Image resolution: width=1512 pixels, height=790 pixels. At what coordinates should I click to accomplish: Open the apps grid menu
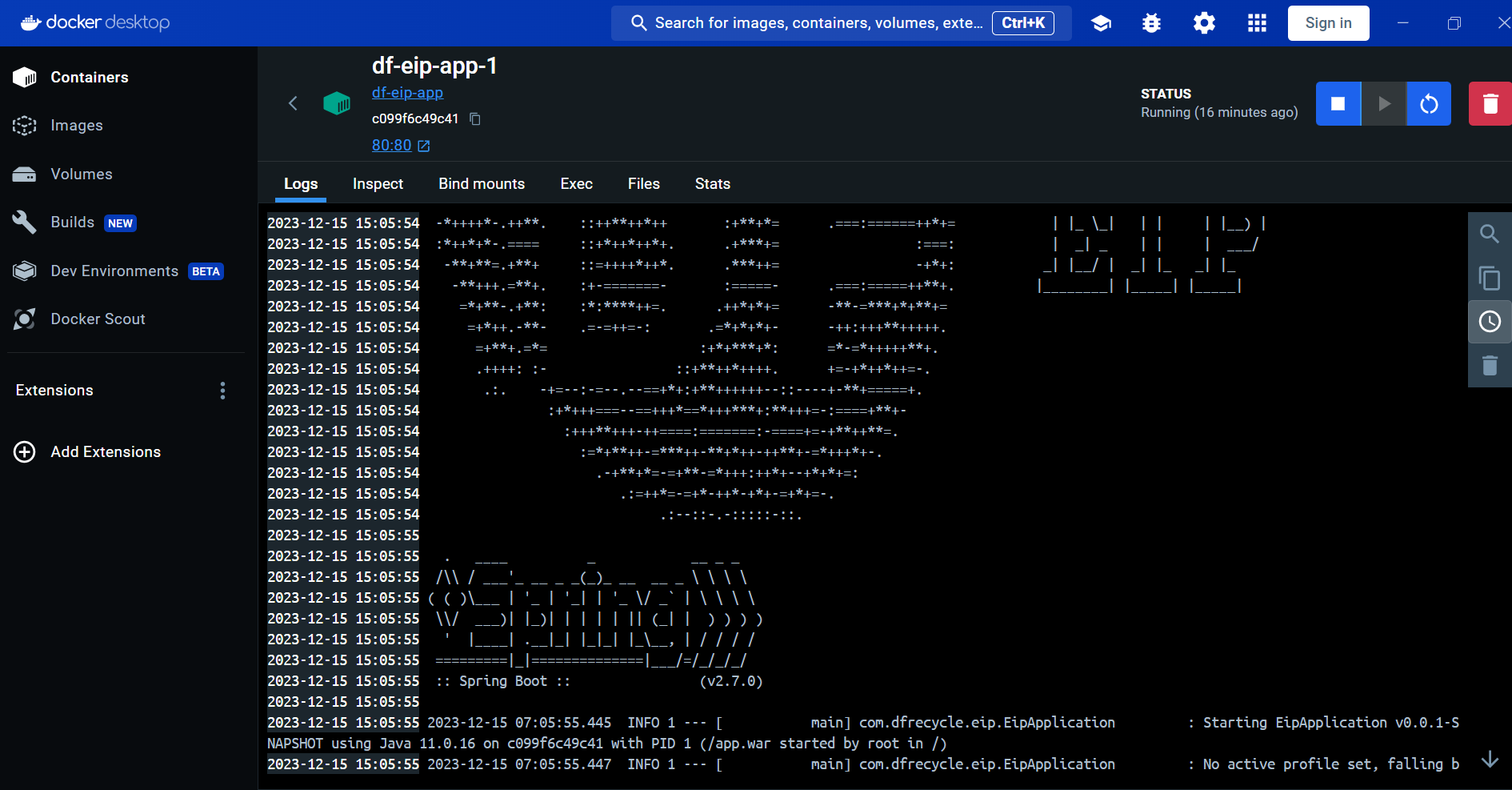[1257, 23]
